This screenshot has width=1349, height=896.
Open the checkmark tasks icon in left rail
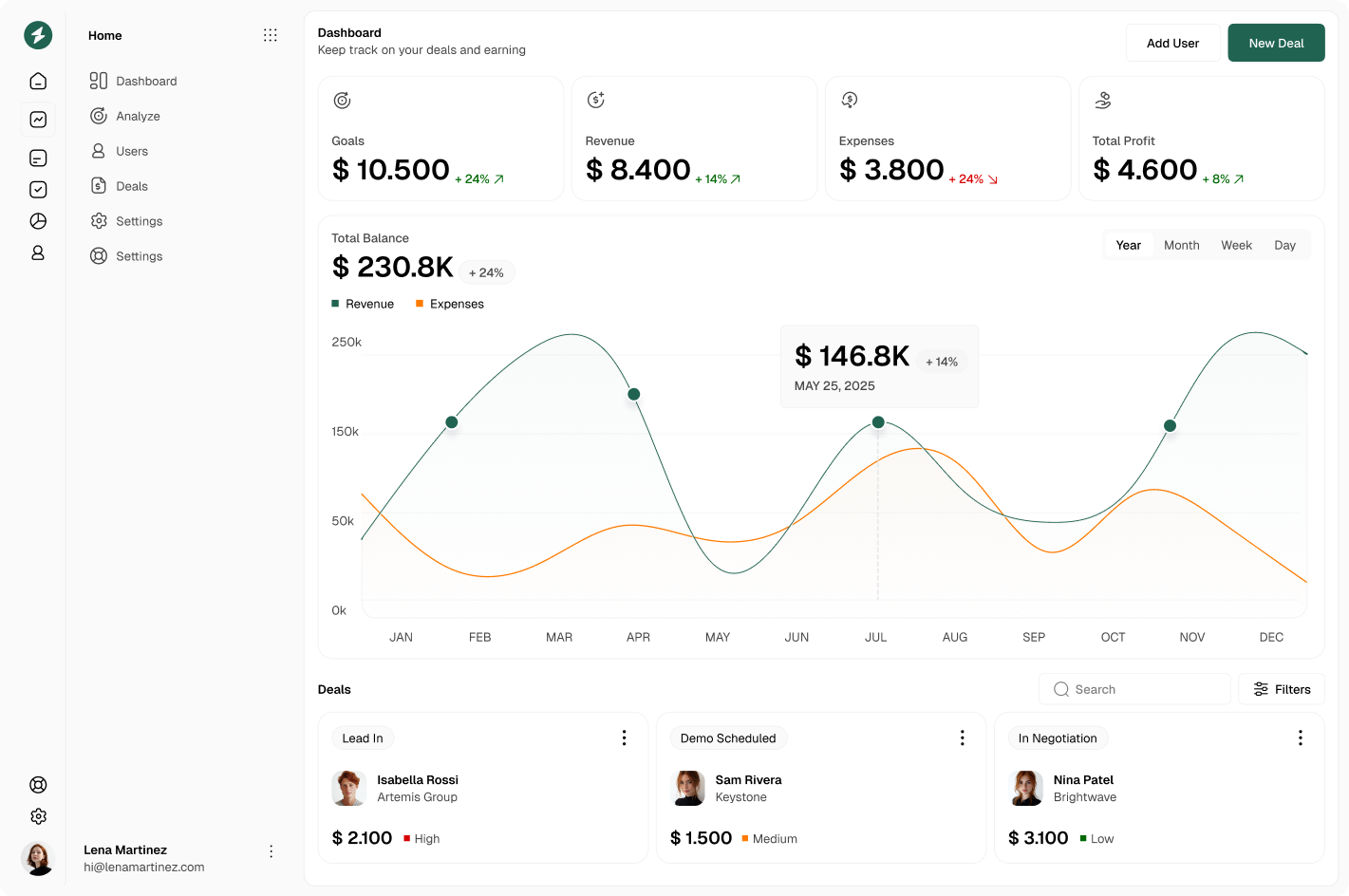38,190
